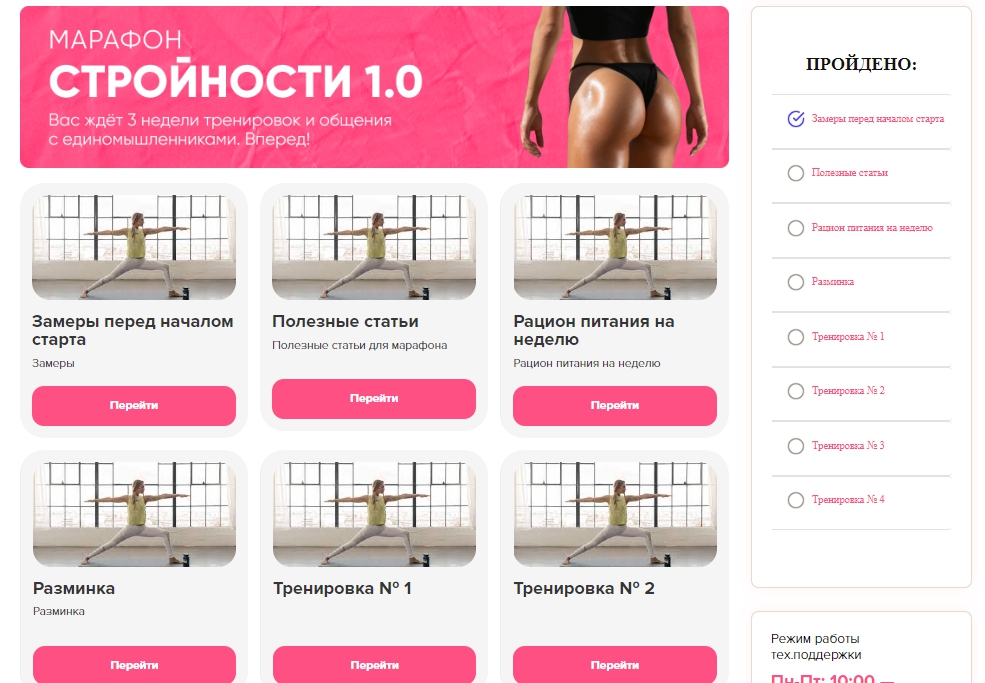Toggle the circle next to Полезные статьи

(x=796, y=173)
